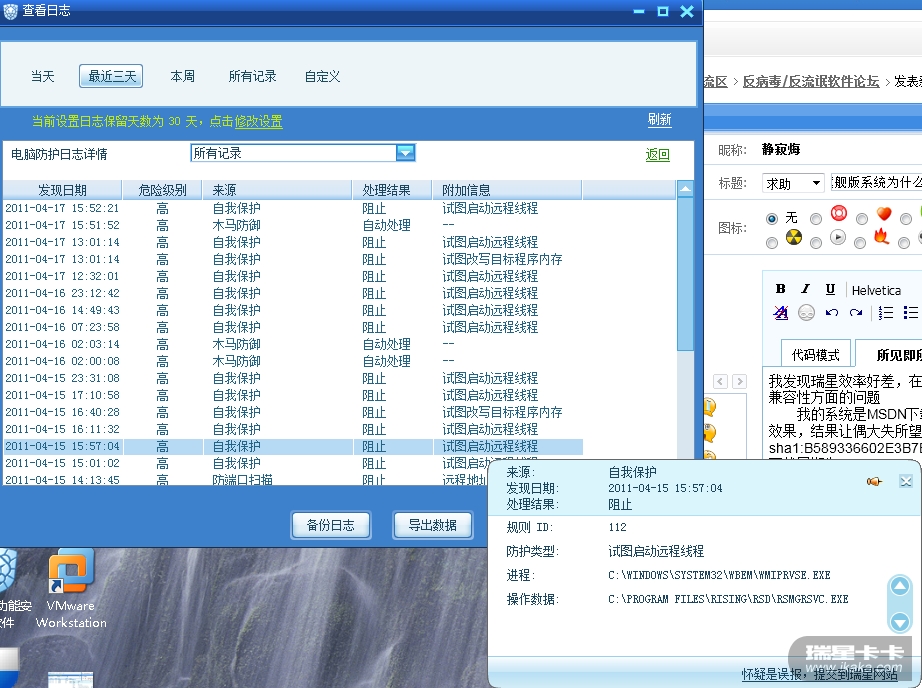Viewport: 922px width, 688px height.
Task: Click the 导出数据 button
Action: [x=433, y=525]
